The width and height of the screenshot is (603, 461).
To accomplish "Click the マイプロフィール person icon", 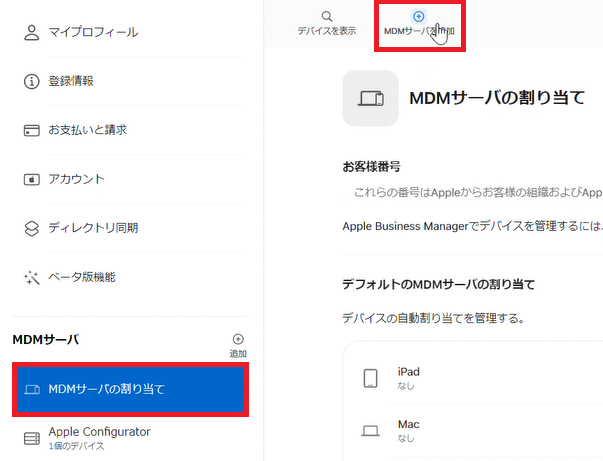I will 32,33.
